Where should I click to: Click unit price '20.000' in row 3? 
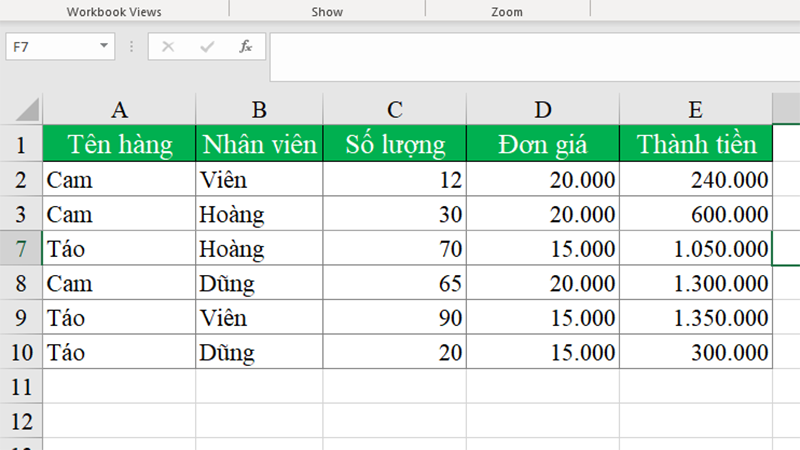543,214
